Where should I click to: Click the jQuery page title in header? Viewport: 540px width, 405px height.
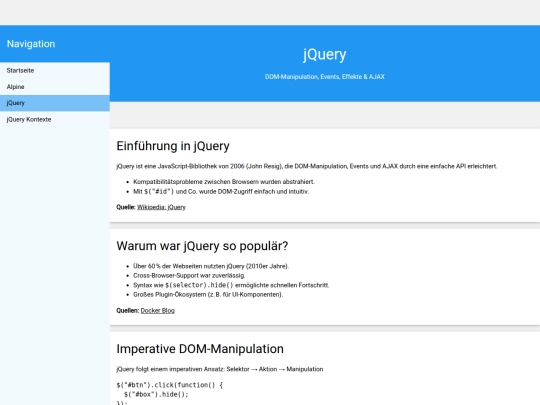pos(325,54)
